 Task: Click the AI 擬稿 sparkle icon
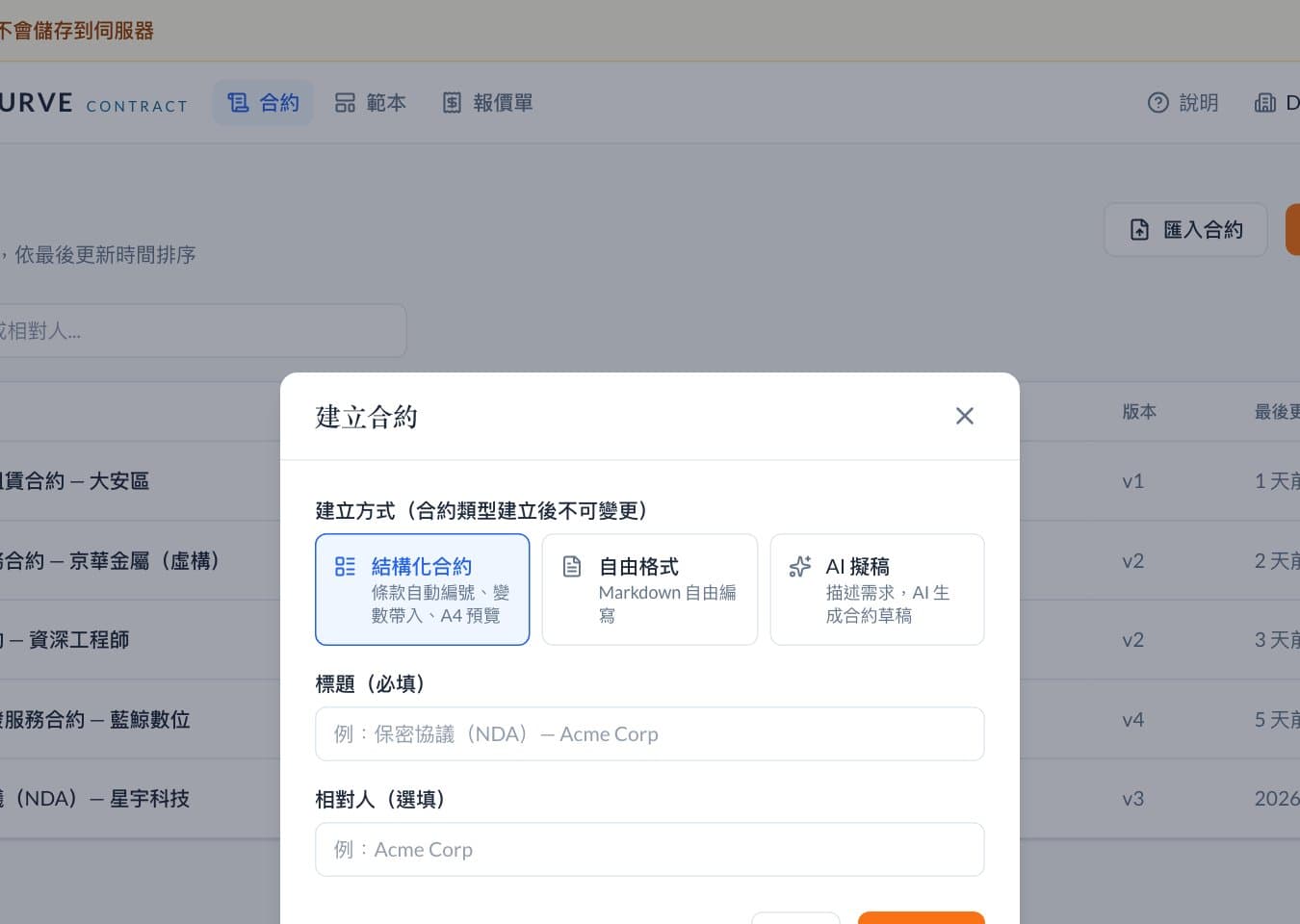point(799,566)
